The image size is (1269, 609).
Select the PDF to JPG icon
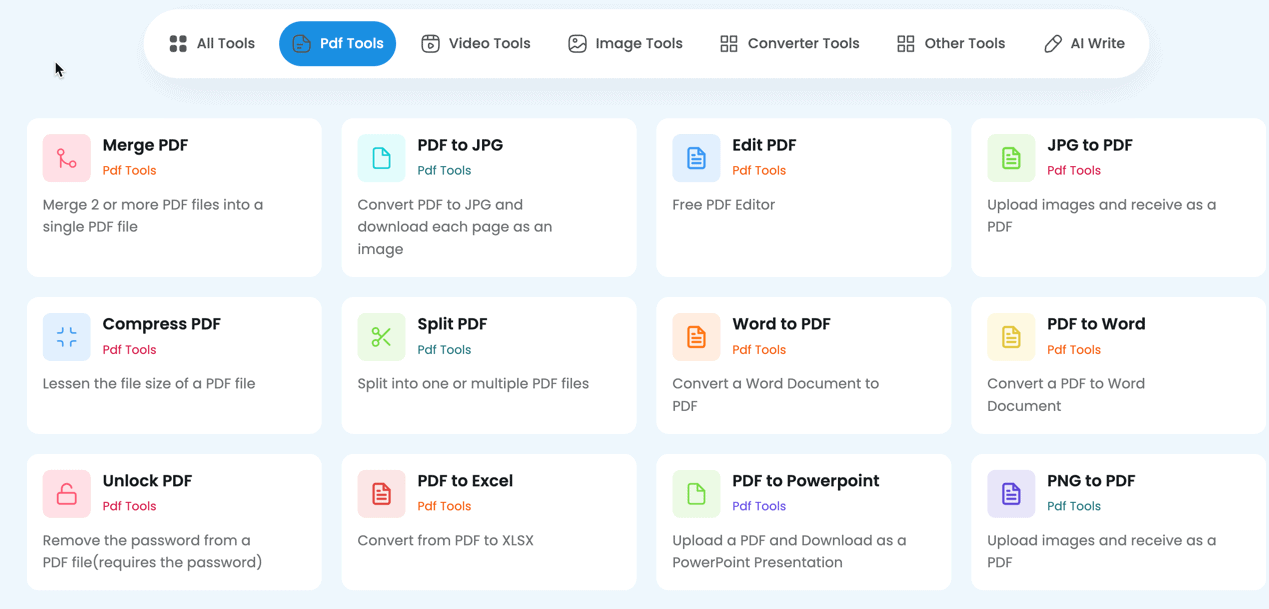click(x=381, y=157)
